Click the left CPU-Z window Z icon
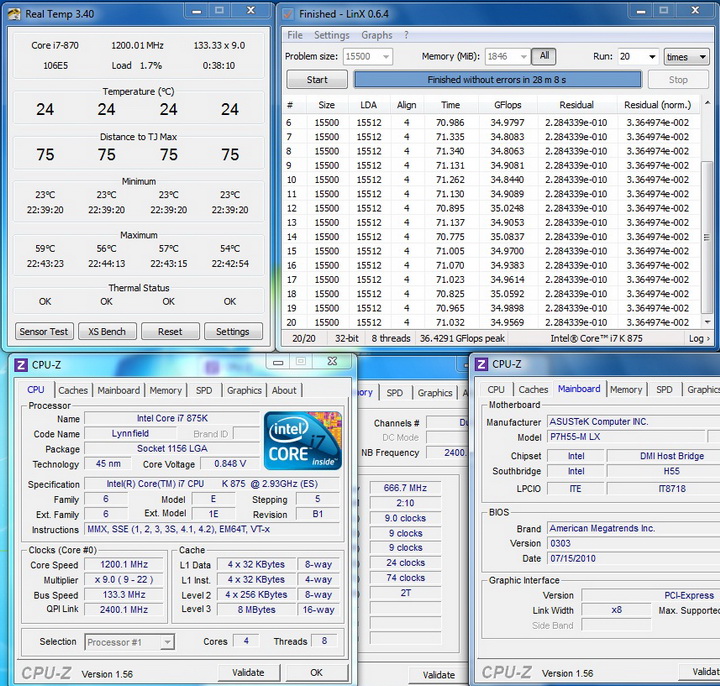The height and width of the screenshot is (686, 720). click(21, 365)
